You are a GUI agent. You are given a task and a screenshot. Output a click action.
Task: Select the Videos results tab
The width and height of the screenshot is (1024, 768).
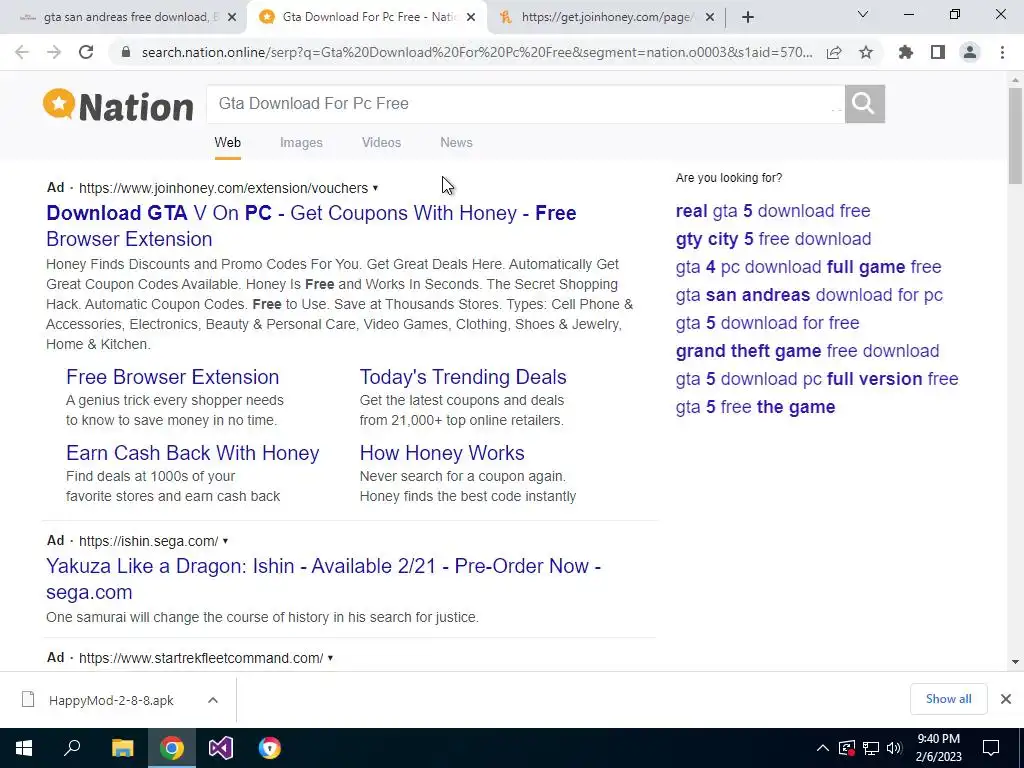(x=381, y=142)
